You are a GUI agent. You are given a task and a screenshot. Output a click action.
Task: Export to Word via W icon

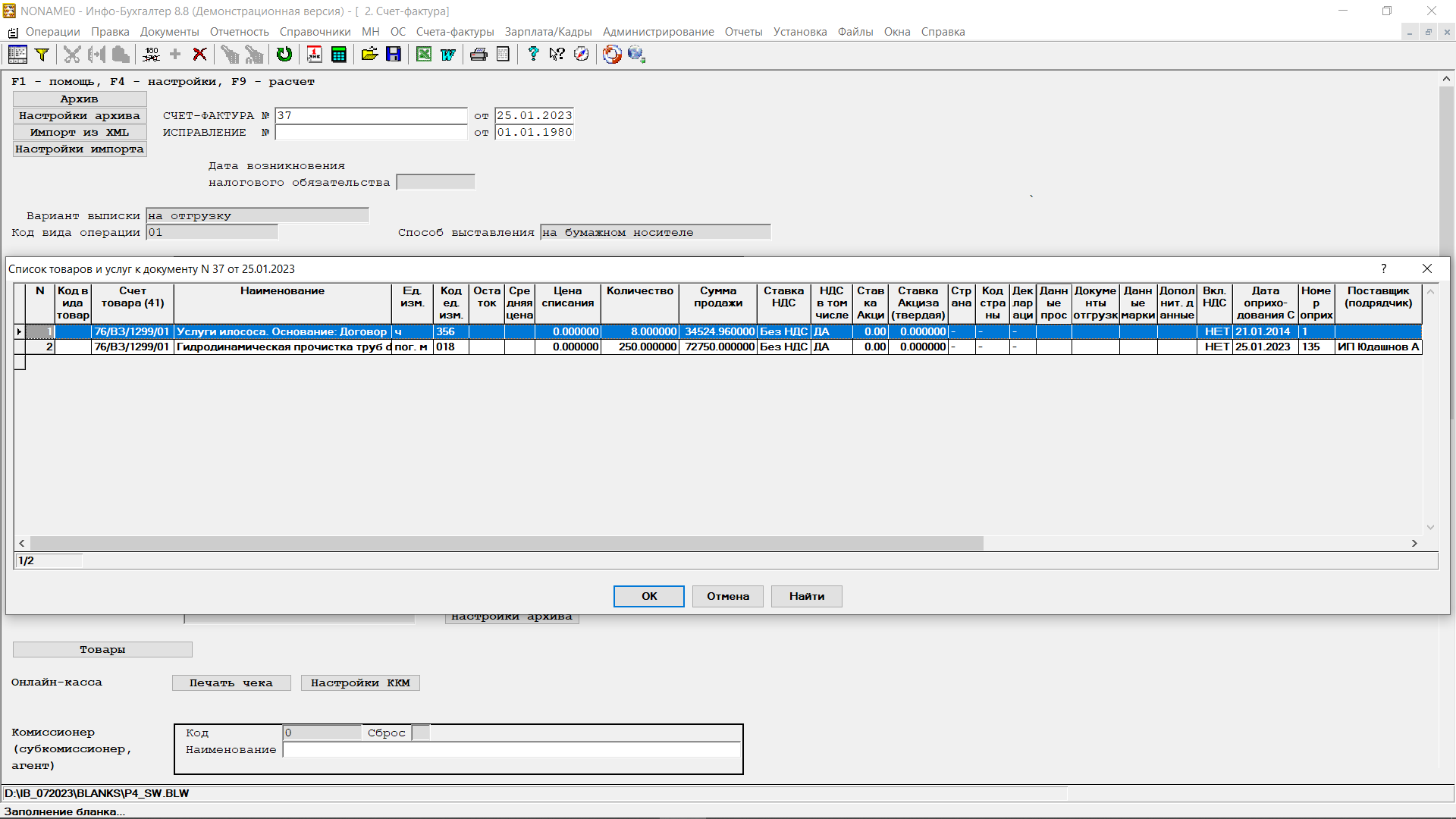[x=448, y=54]
